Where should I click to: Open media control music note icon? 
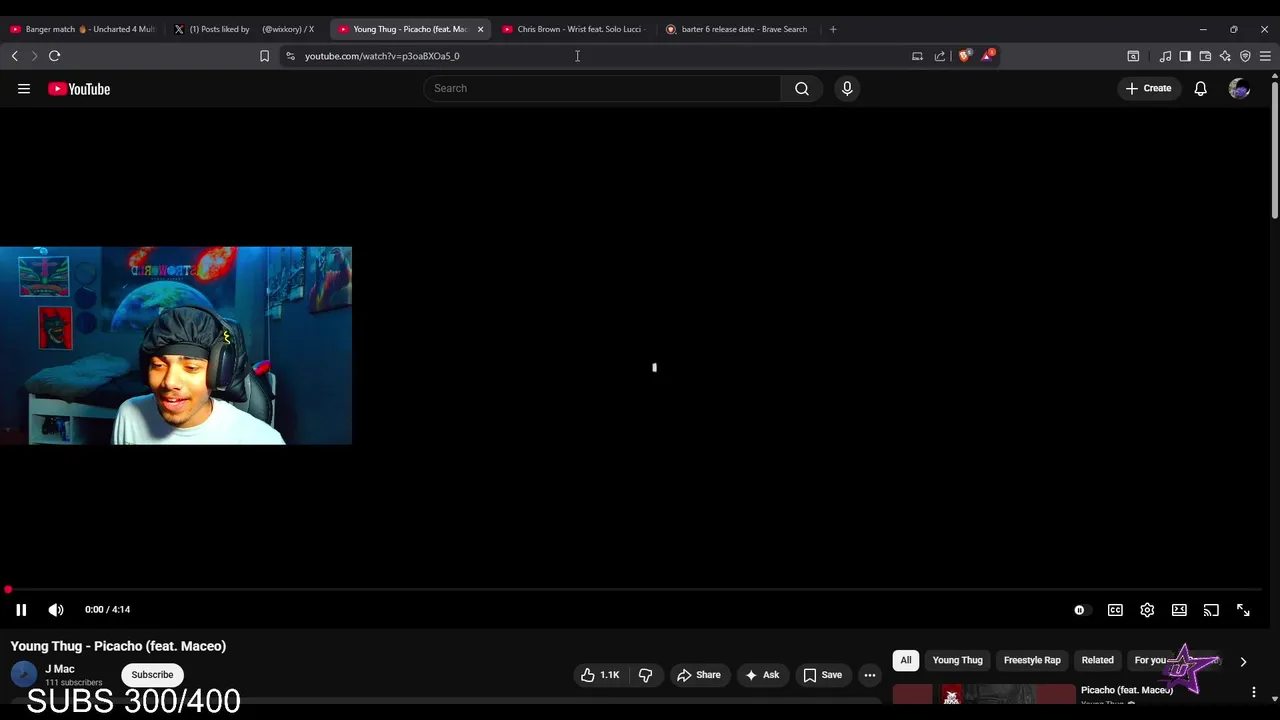(1165, 56)
